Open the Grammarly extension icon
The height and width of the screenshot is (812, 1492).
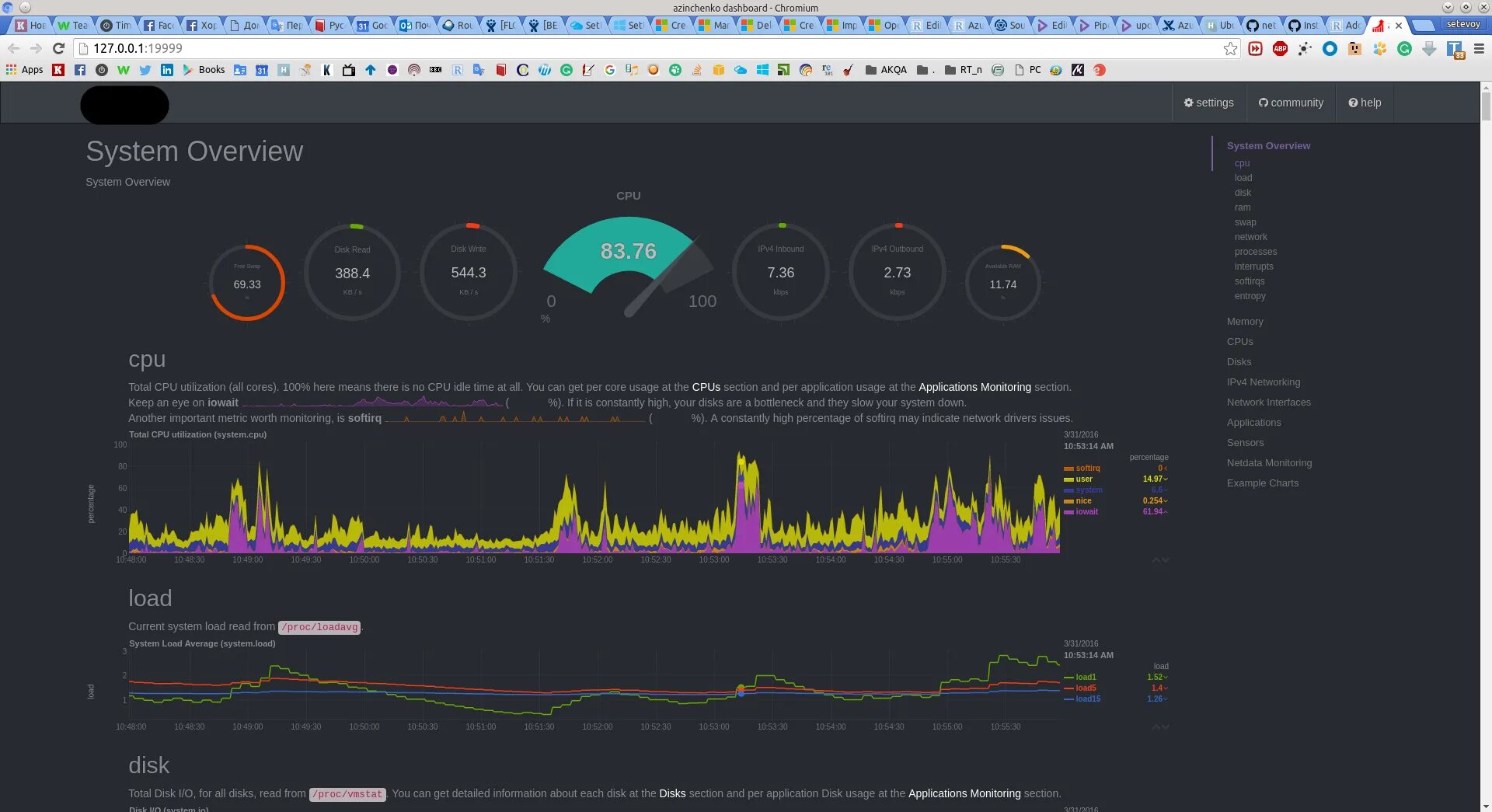click(1404, 48)
